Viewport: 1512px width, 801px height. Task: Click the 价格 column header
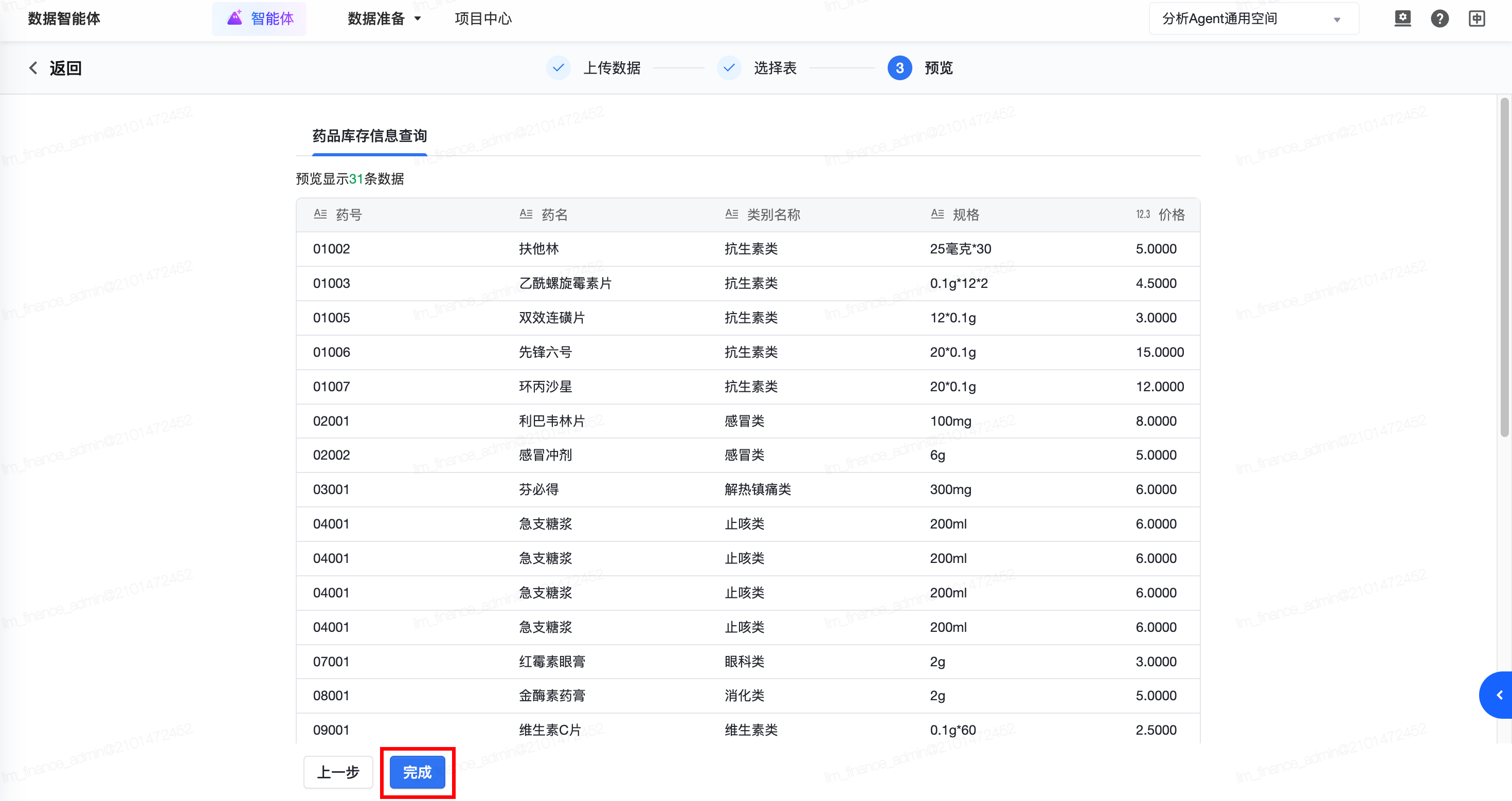click(1172, 215)
